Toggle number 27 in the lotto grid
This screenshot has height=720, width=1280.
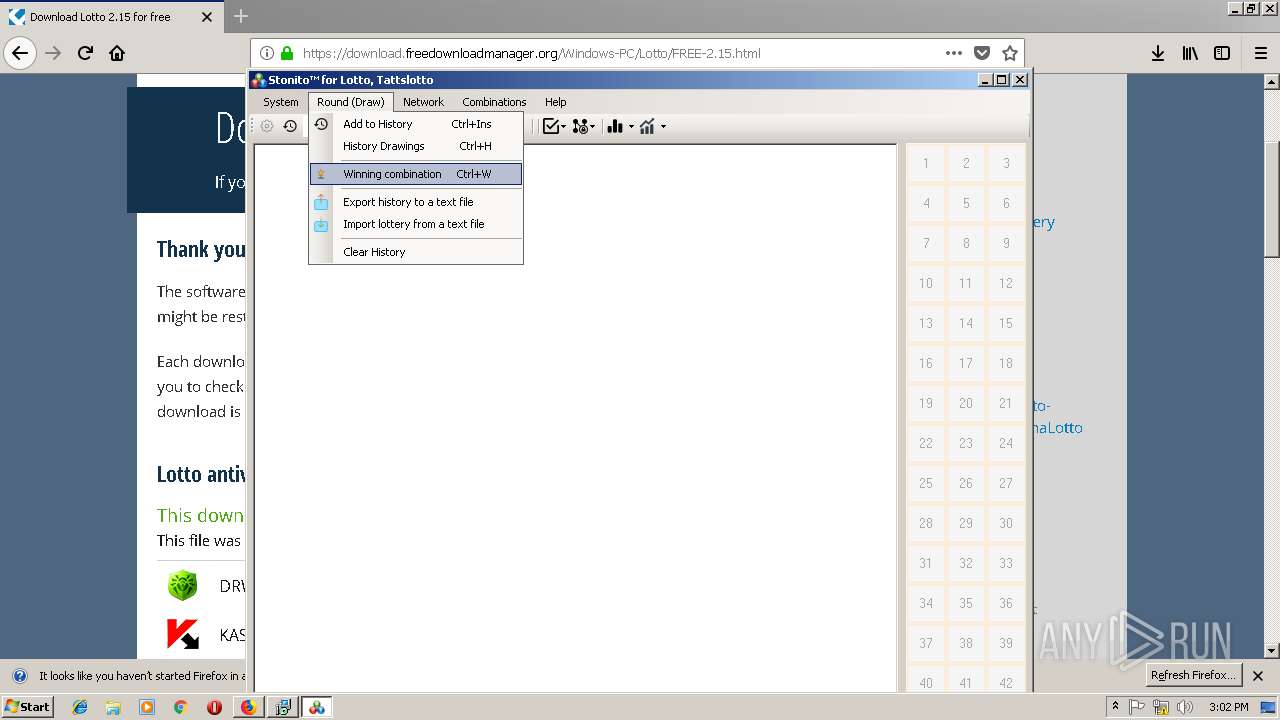[1006, 483]
